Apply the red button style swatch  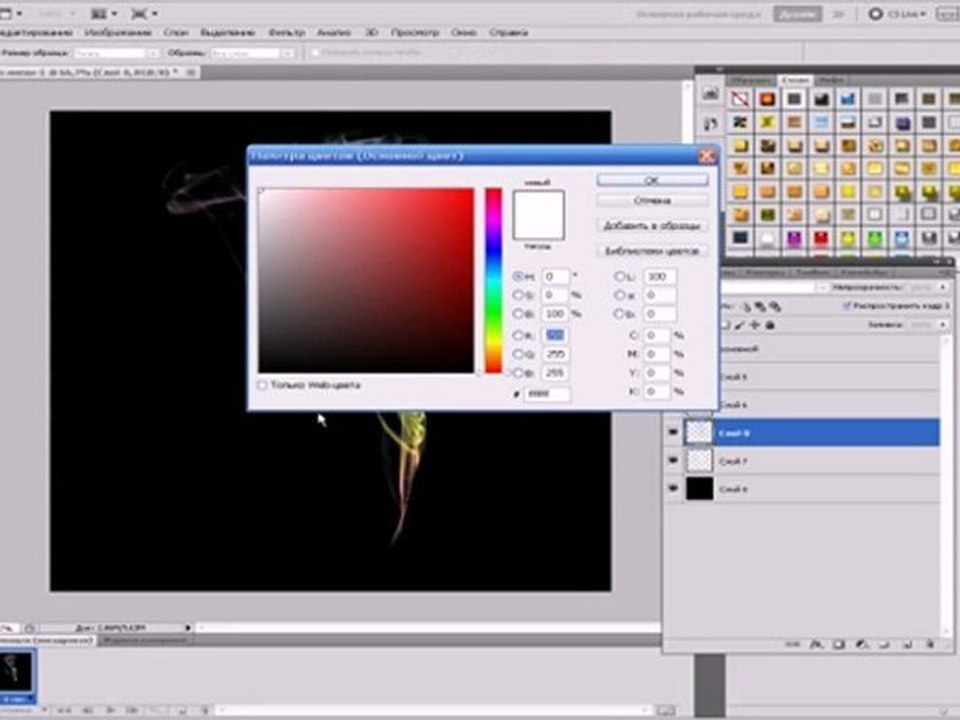click(821, 237)
